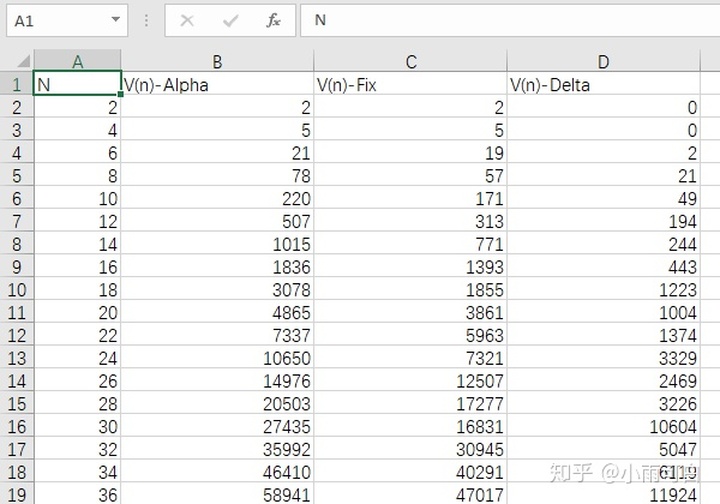
Task: Click the Name Box showing A1
Action: 67,21
